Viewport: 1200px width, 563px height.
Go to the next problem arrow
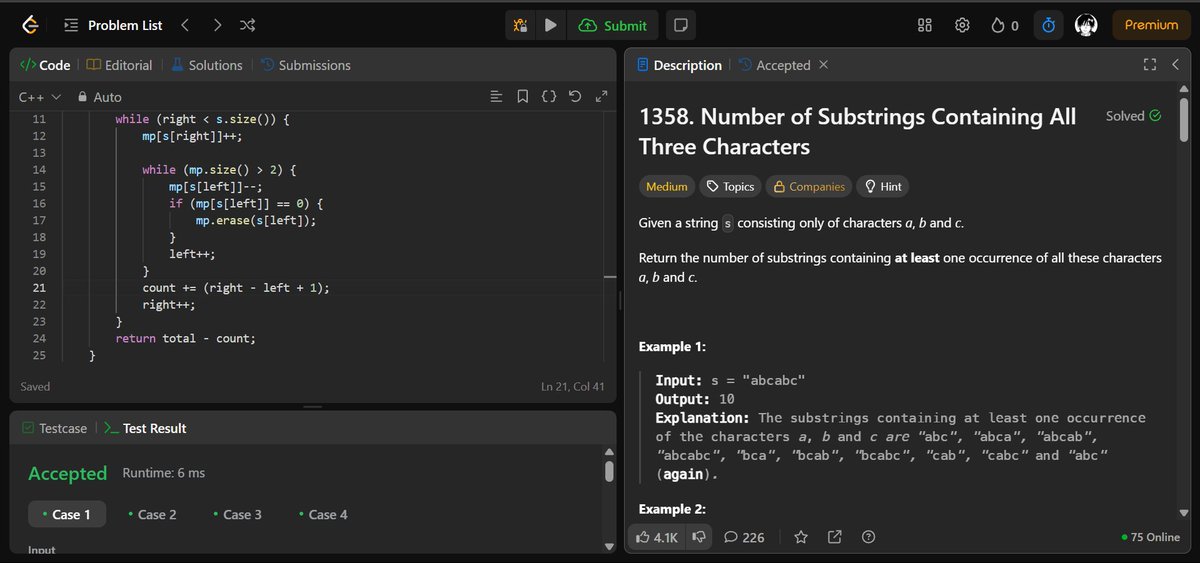pos(217,25)
